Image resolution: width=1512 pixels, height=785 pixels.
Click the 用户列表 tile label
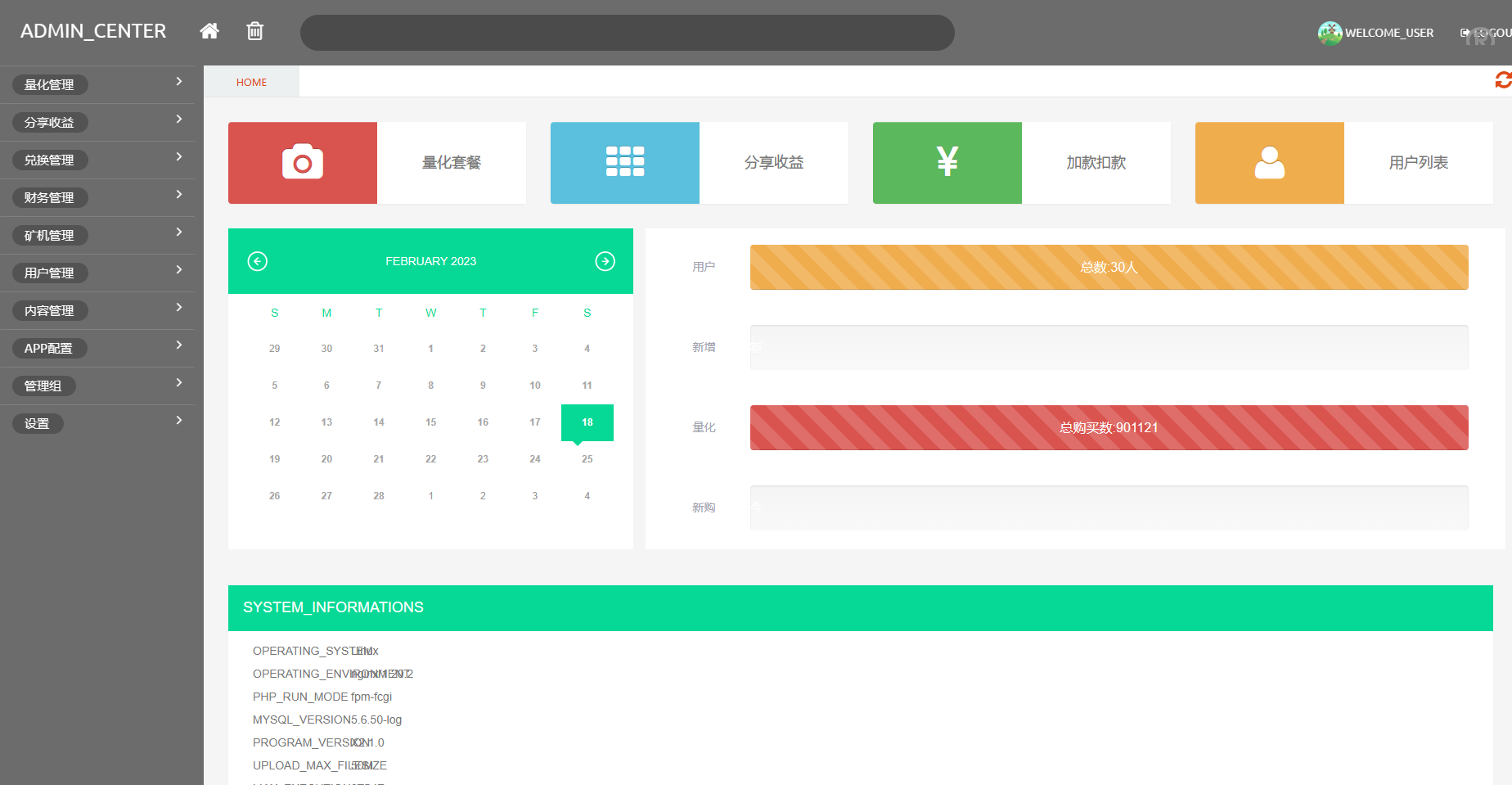1418,163
